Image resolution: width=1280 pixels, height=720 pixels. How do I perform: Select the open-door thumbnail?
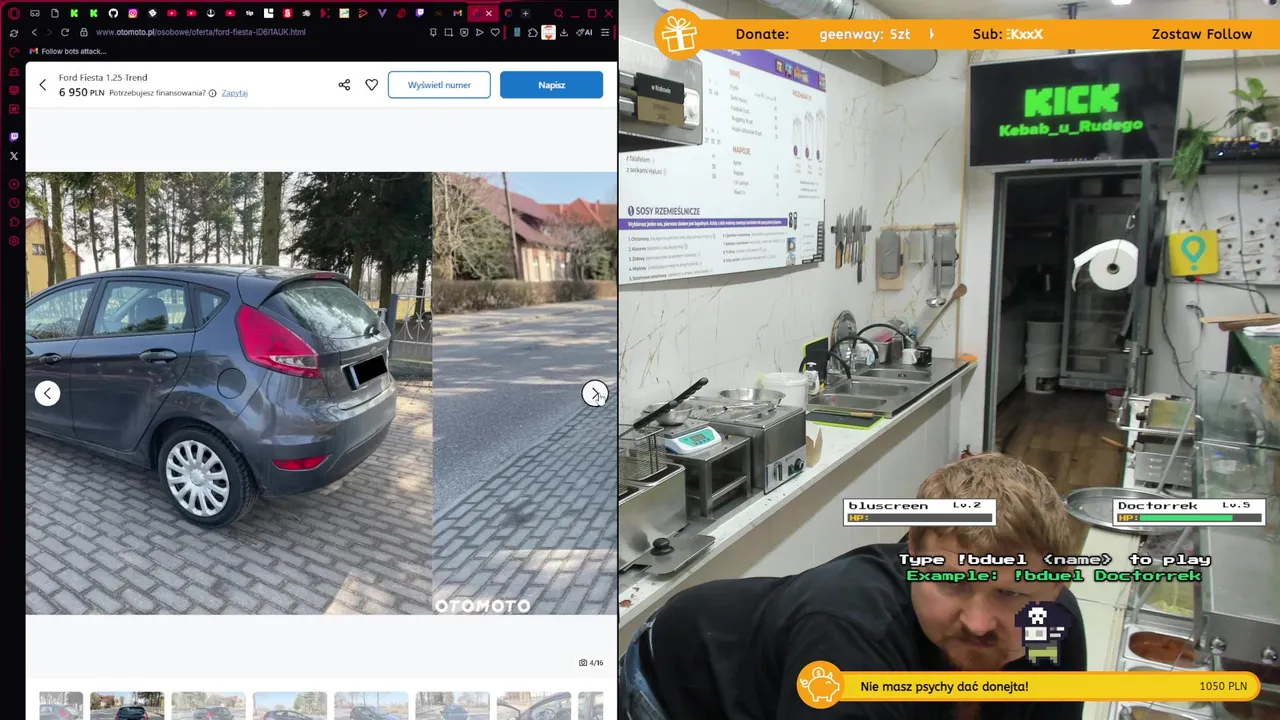click(534, 706)
